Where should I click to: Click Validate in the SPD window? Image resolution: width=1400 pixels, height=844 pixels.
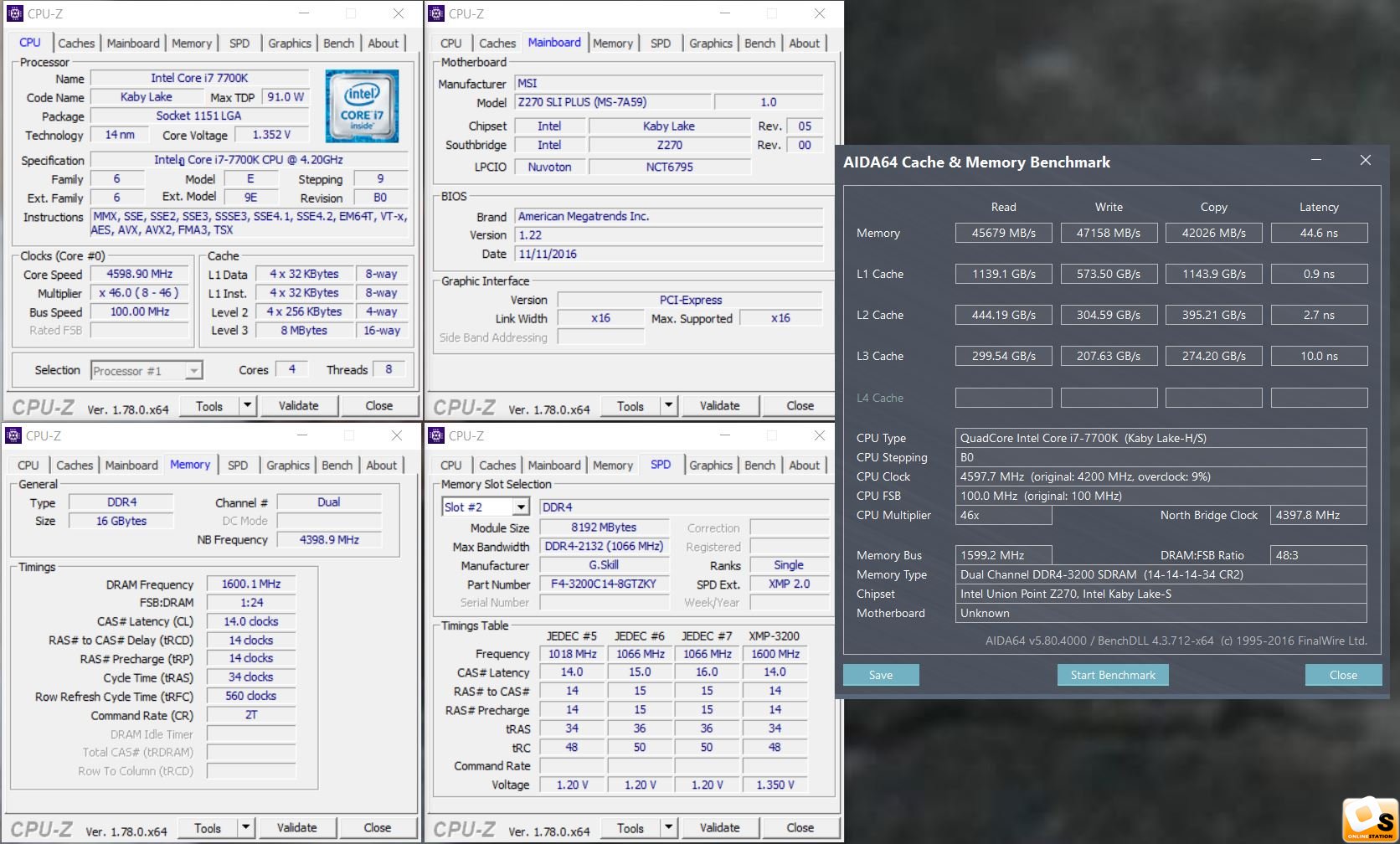[719, 827]
